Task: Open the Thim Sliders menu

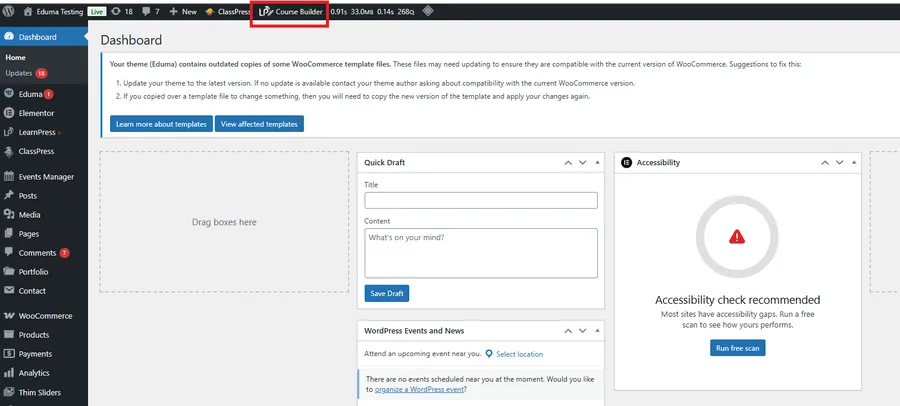Action: coord(44,392)
